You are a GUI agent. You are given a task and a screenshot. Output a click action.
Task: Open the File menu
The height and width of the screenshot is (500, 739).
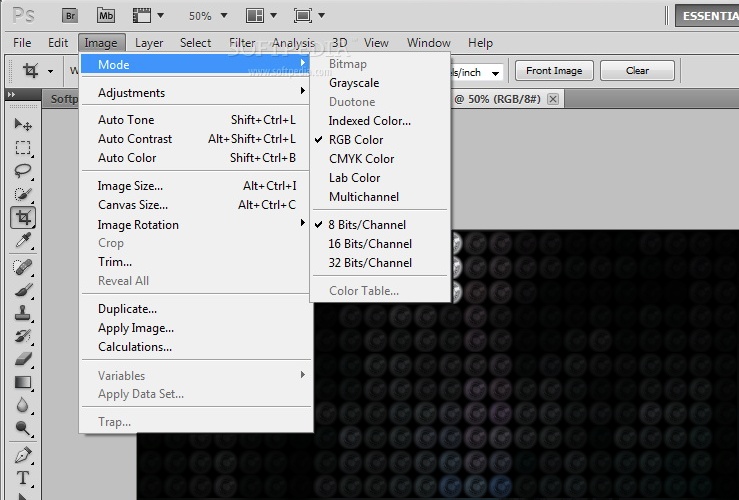coord(22,43)
